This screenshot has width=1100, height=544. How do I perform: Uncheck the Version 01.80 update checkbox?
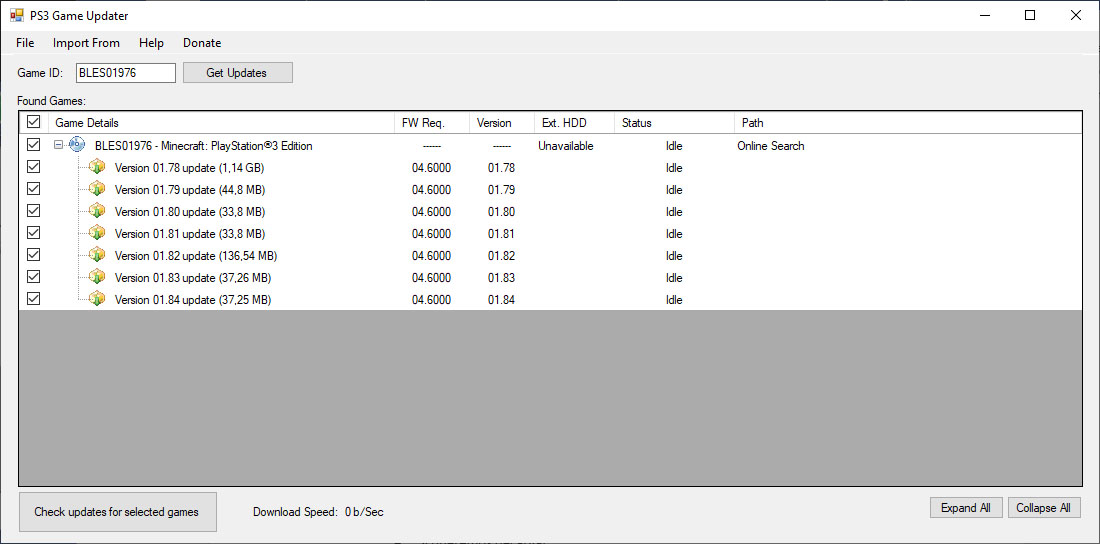coord(33,211)
